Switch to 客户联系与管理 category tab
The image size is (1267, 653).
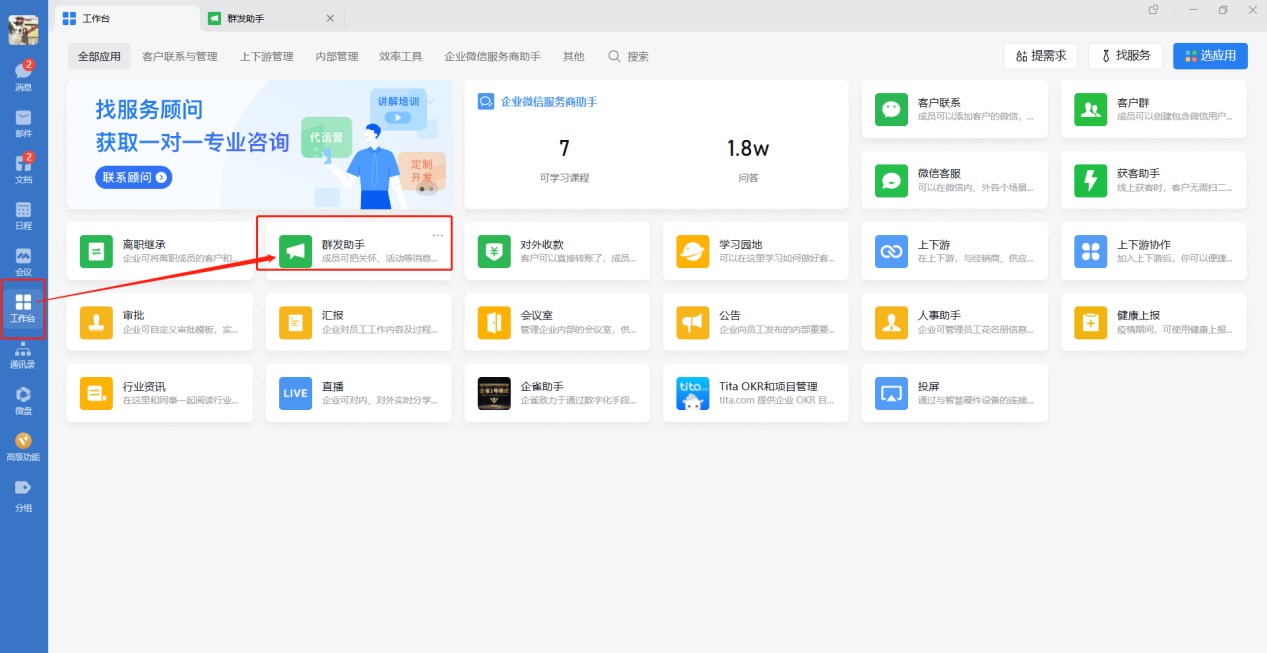(180, 57)
